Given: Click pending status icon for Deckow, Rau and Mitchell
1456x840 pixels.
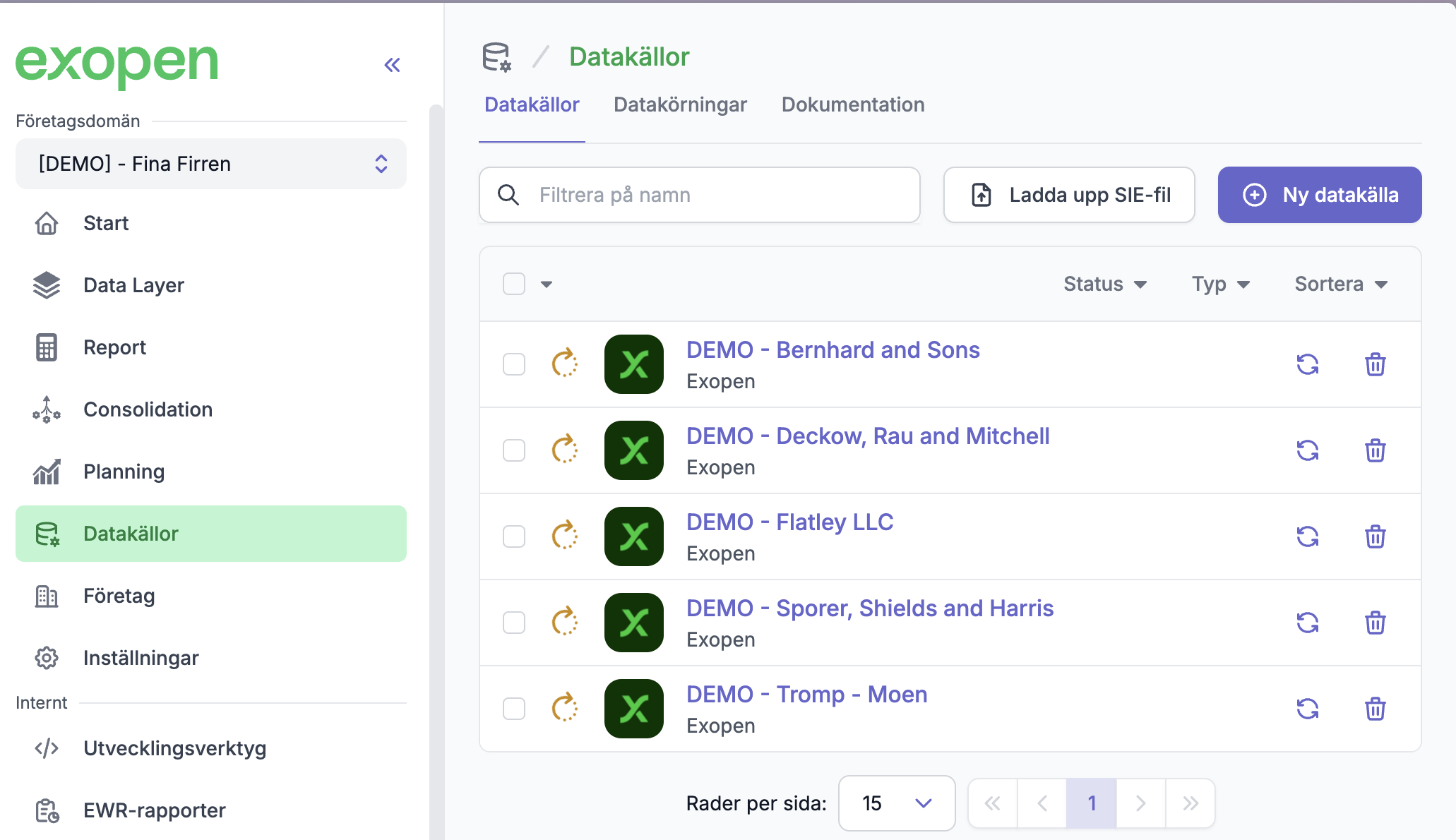Looking at the screenshot, I should pos(565,450).
